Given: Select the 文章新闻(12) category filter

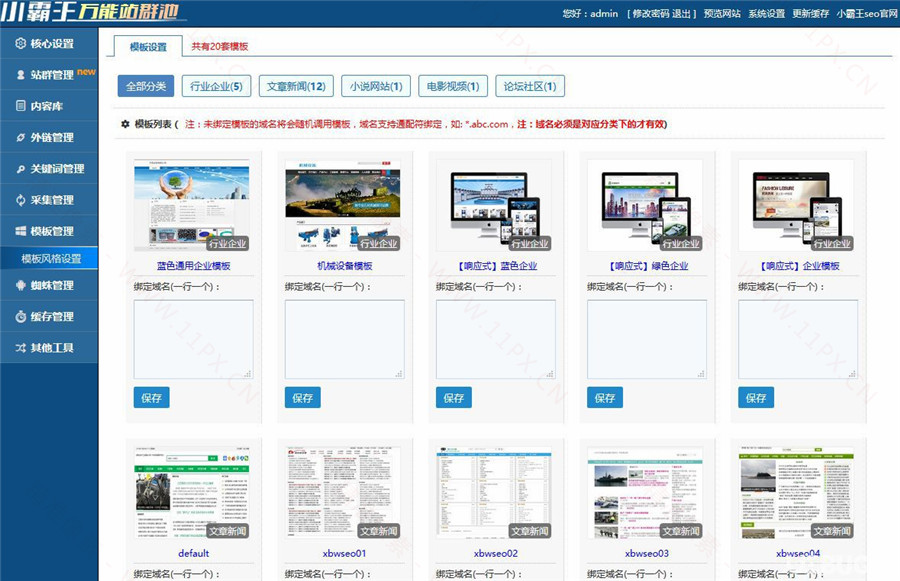Looking at the screenshot, I should pyautogui.click(x=296, y=87).
